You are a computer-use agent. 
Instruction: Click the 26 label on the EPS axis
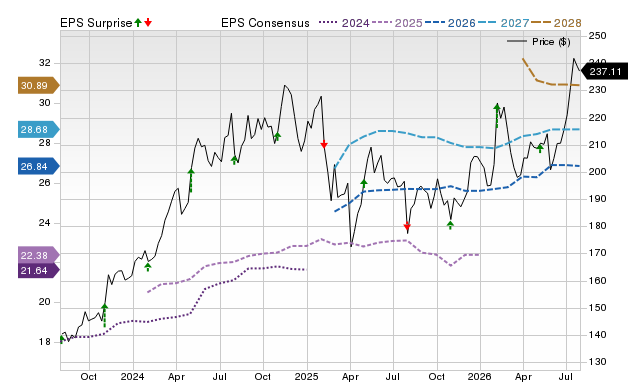click(45, 182)
